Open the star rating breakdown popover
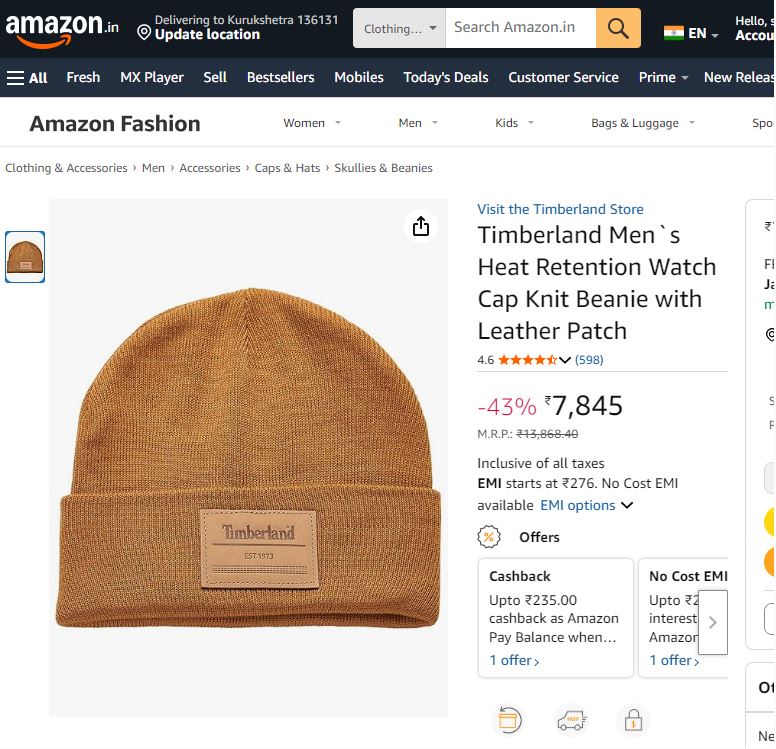776x749 pixels. tap(565, 360)
